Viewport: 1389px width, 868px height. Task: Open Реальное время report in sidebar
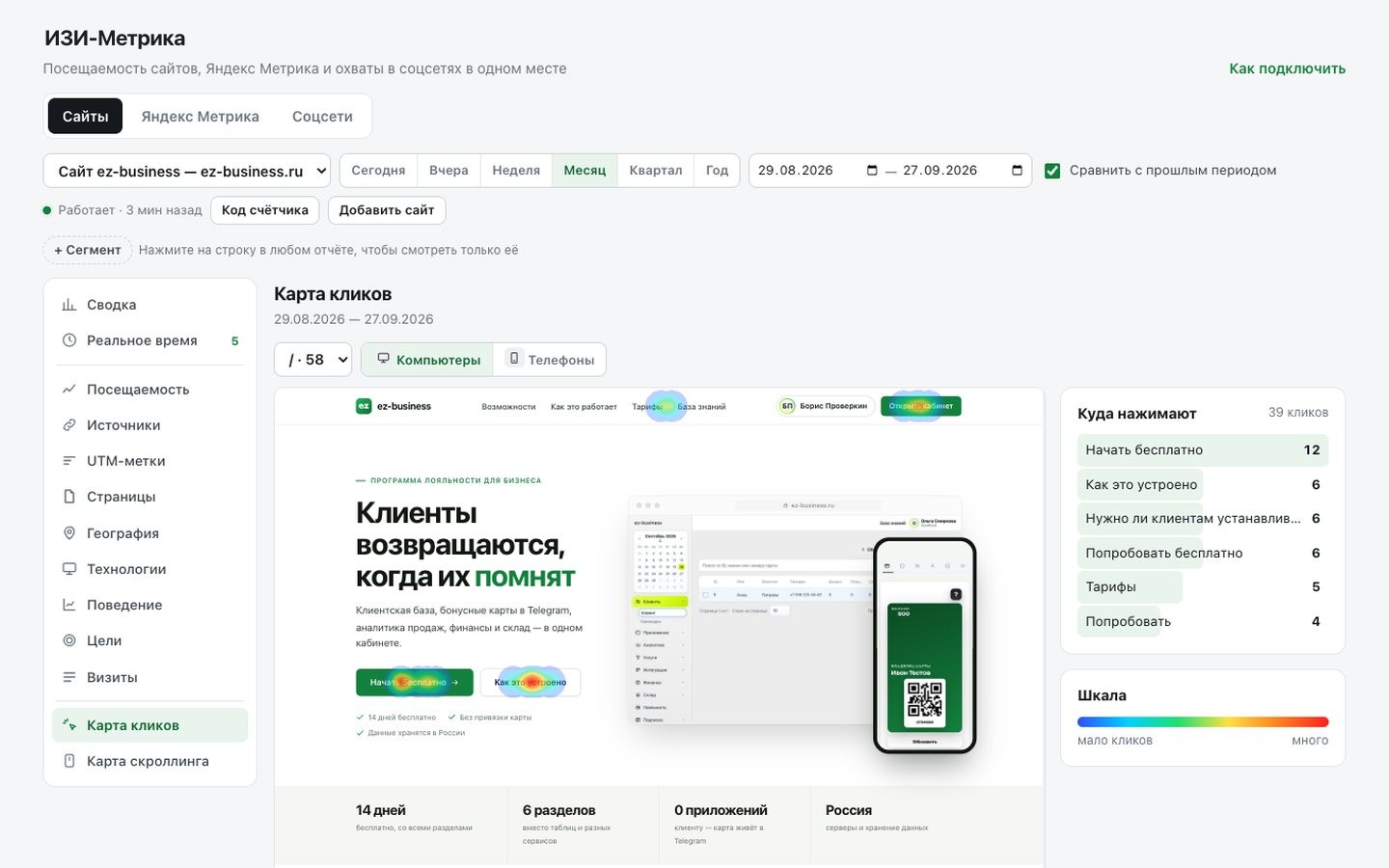coord(150,340)
